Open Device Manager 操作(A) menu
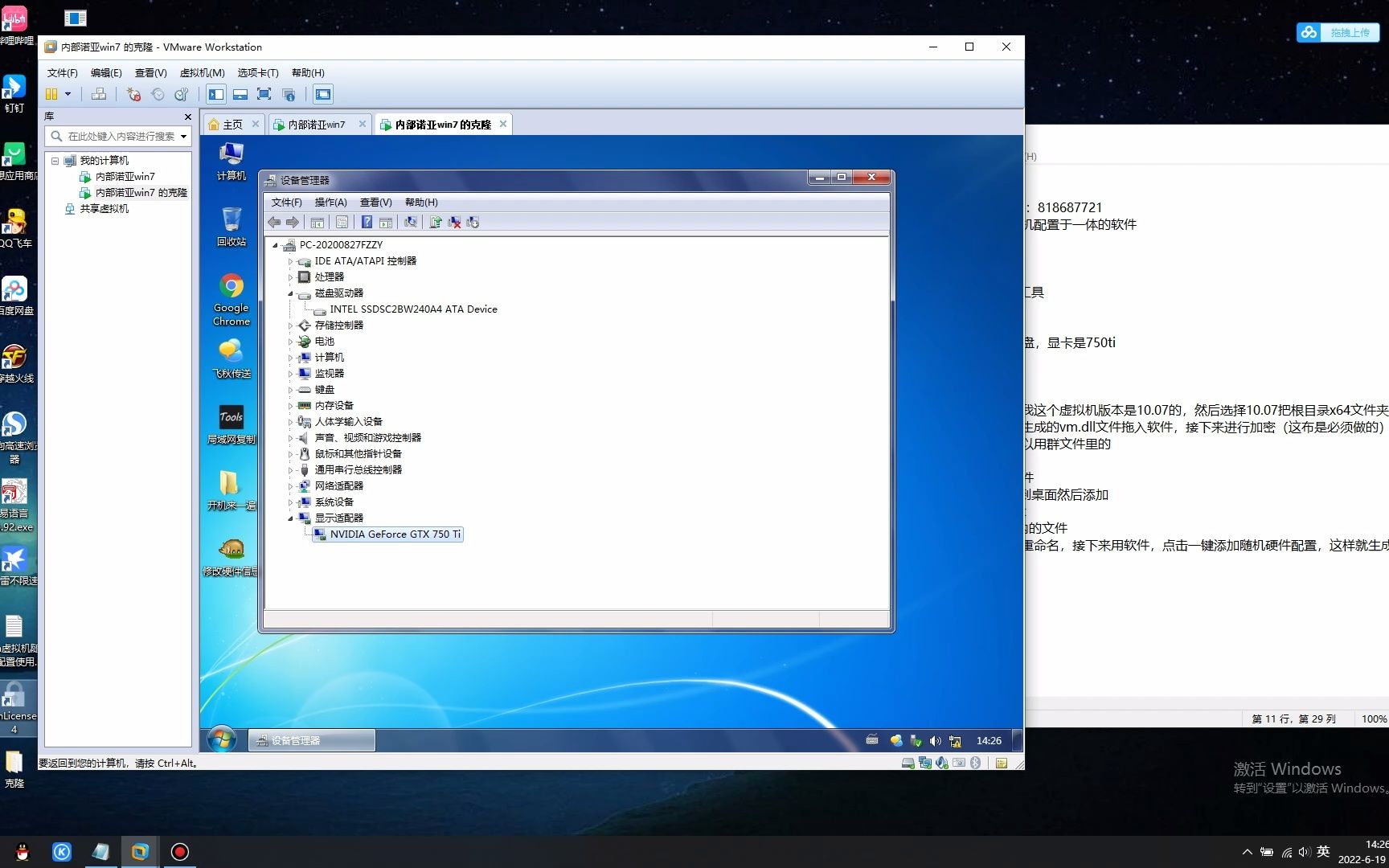The height and width of the screenshot is (868, 1389). click(x=330, y=203)
